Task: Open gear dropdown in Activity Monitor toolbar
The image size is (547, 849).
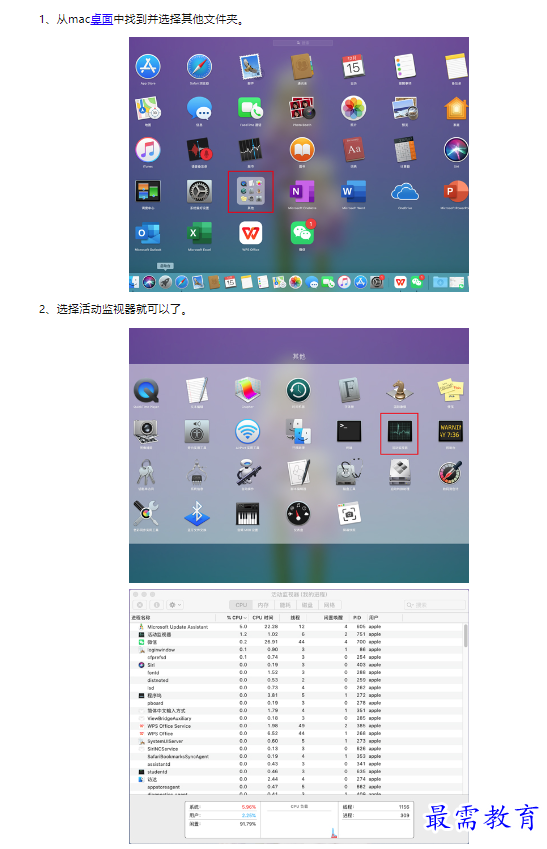Action: point(174,605)
